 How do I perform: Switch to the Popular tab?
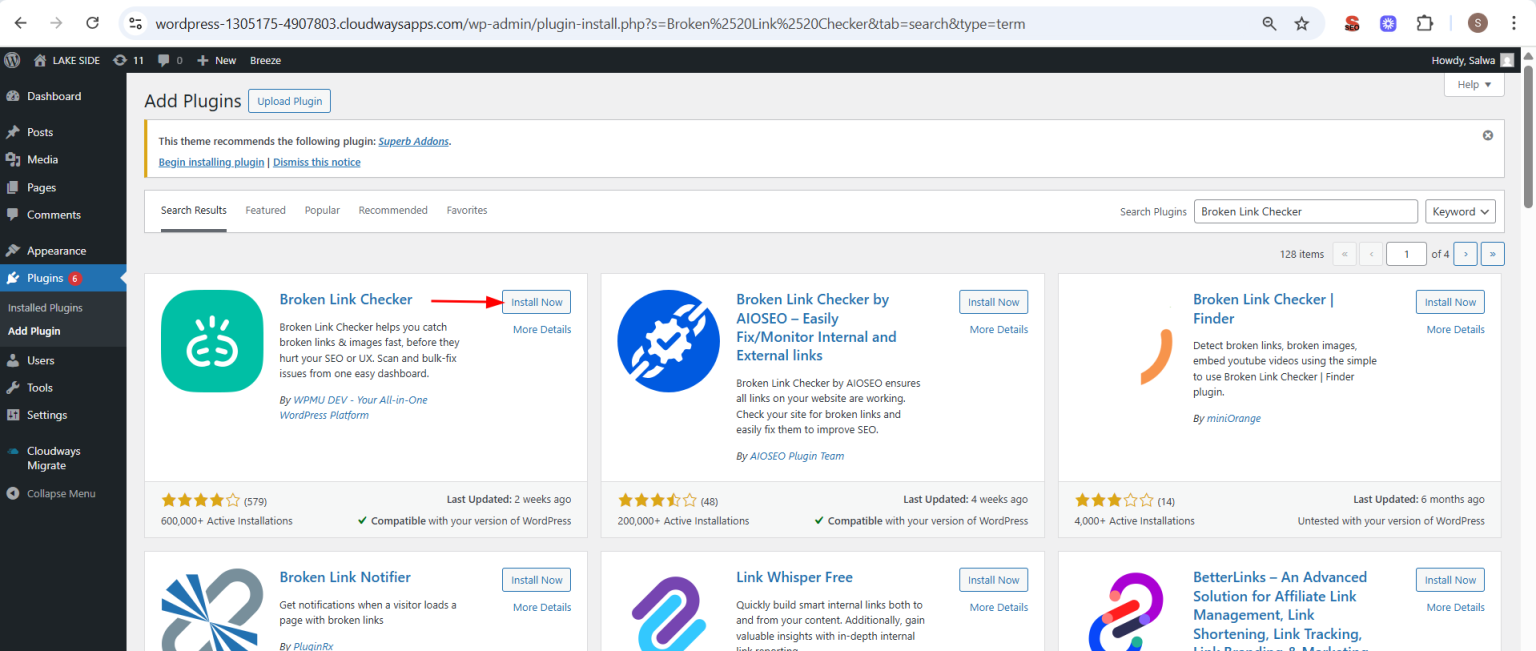click(x=322, y=210)
